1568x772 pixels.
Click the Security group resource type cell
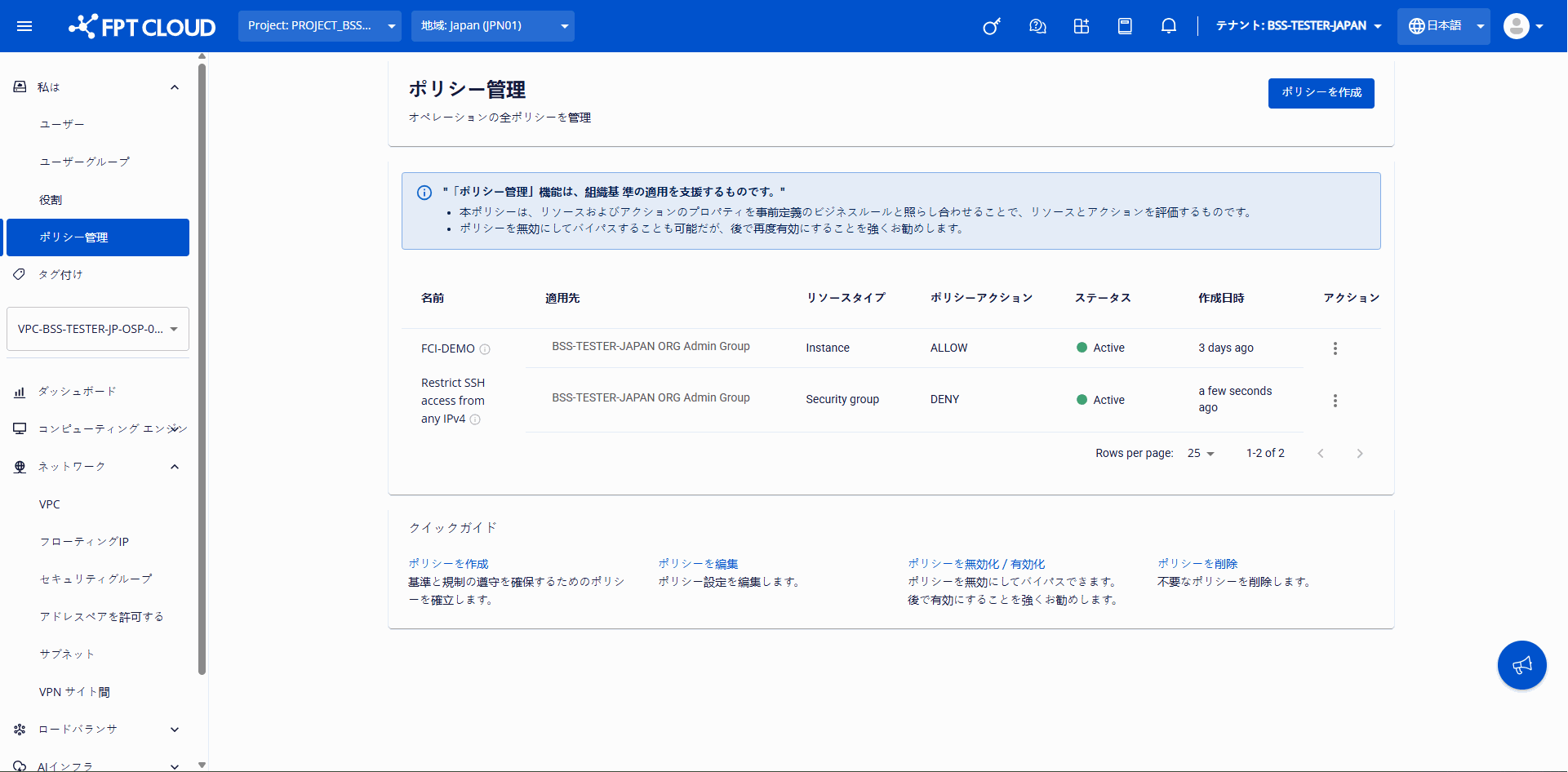point(842,399)
